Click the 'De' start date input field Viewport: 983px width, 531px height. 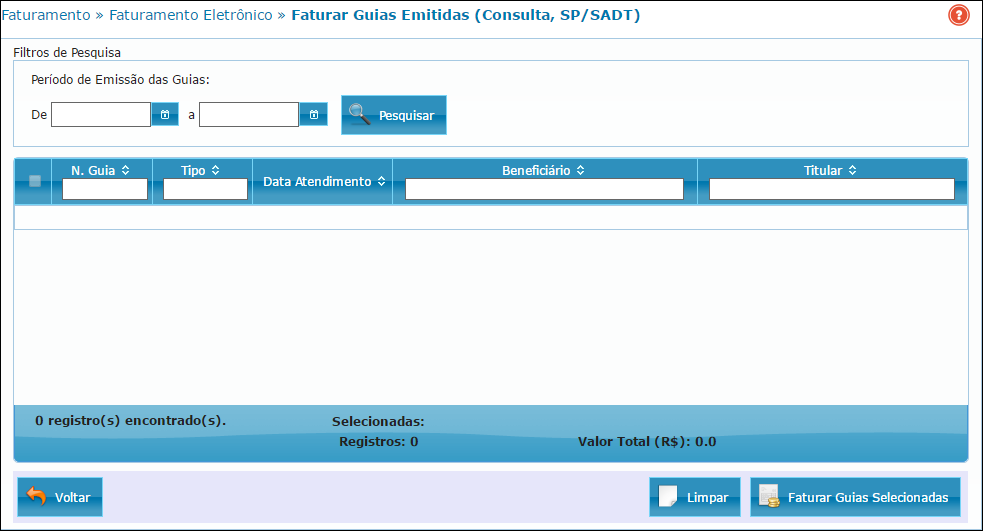tap(101, 115)
